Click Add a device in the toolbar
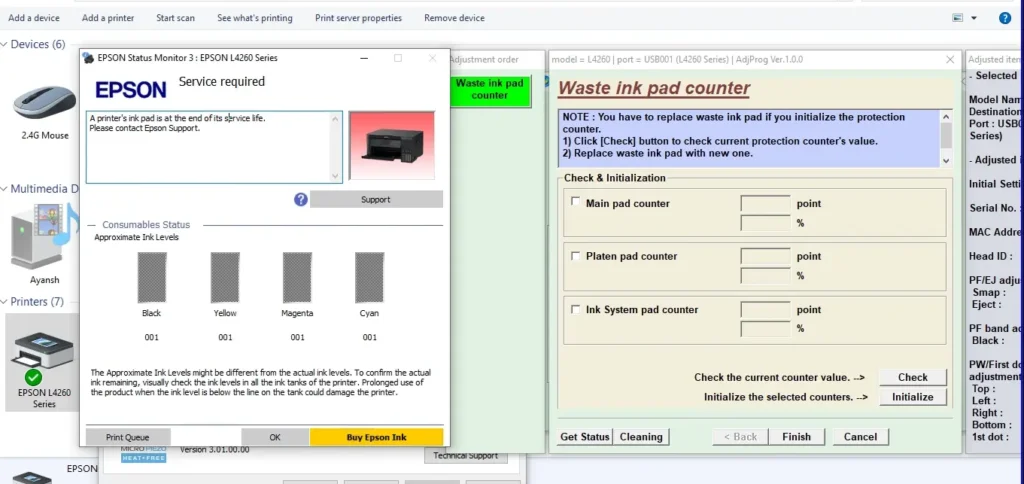This screenshot has height=484, width=1024. [x=34, y=18]
